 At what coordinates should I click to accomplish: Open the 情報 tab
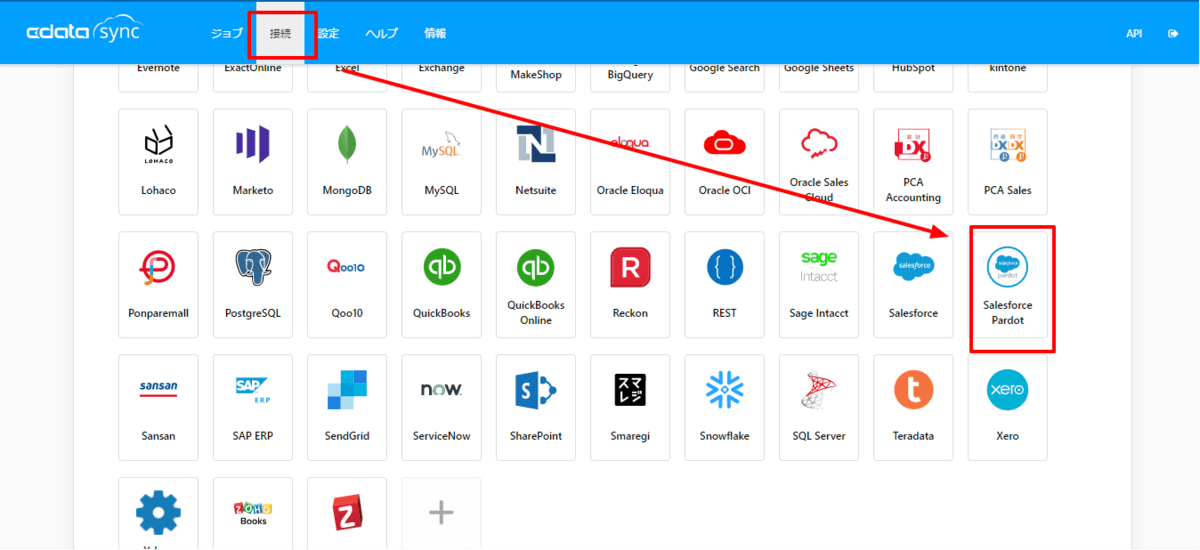[435, 33]
